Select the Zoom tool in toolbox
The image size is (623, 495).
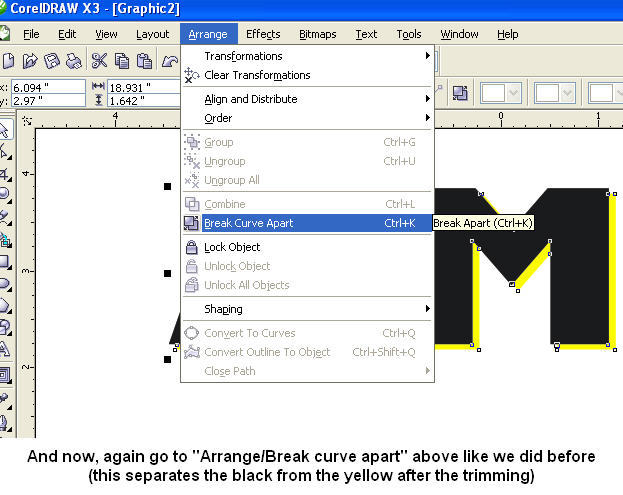[5, 195]
